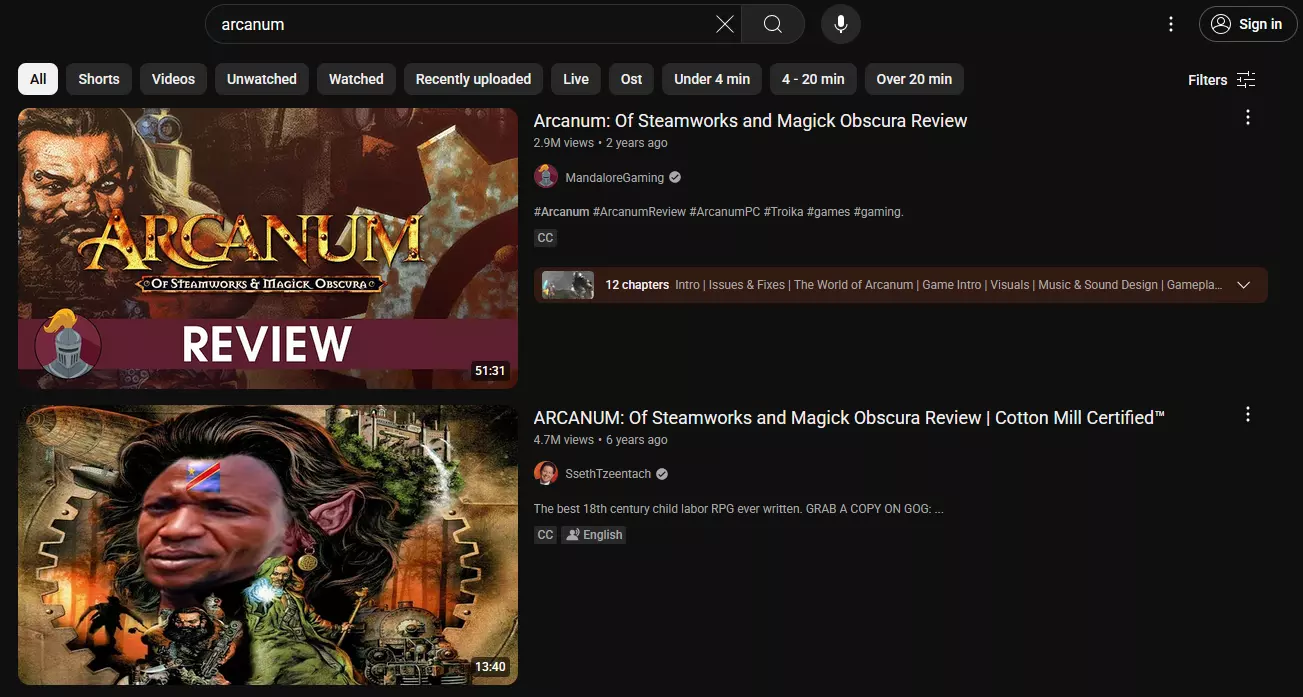This screenshot has width=1303, height=697.
Task: Click the #ArcanumReview hashtag
Action: coord(639,212)
